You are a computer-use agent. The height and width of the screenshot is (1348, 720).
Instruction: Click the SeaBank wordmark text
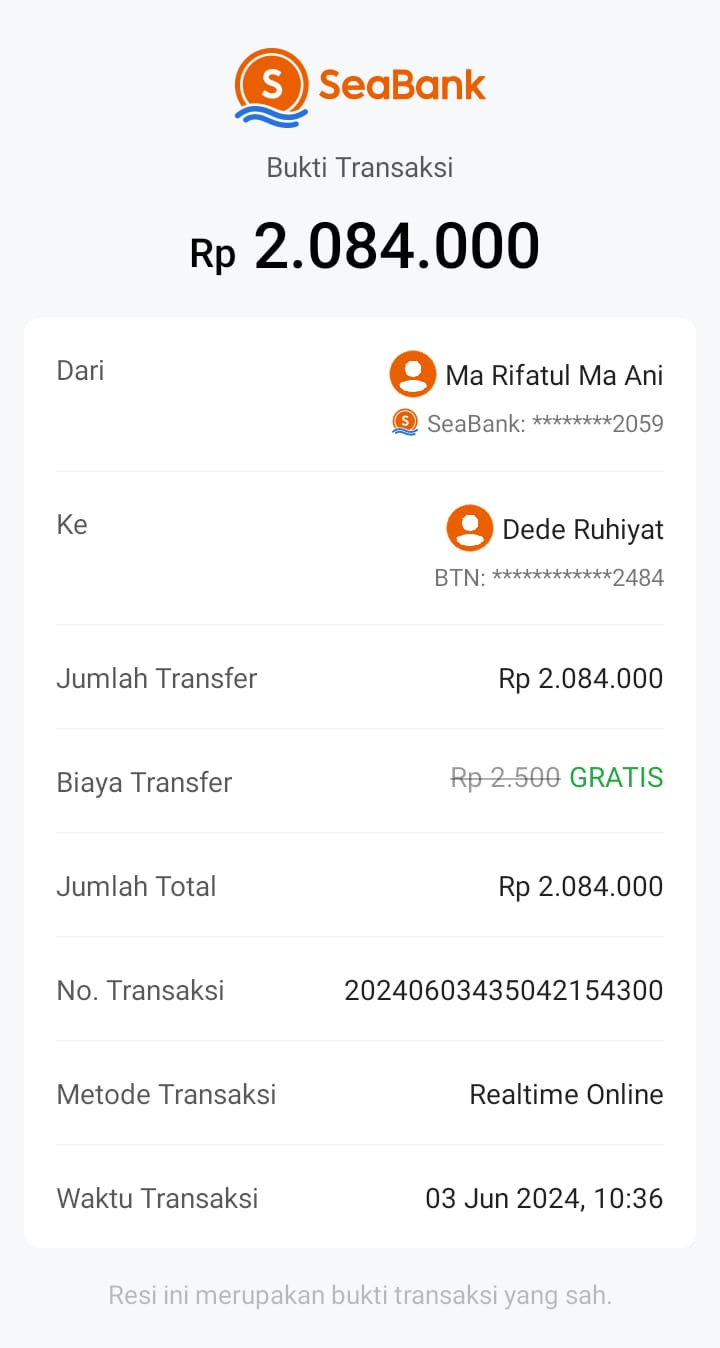pyautogui.click(x=402, y=85)
